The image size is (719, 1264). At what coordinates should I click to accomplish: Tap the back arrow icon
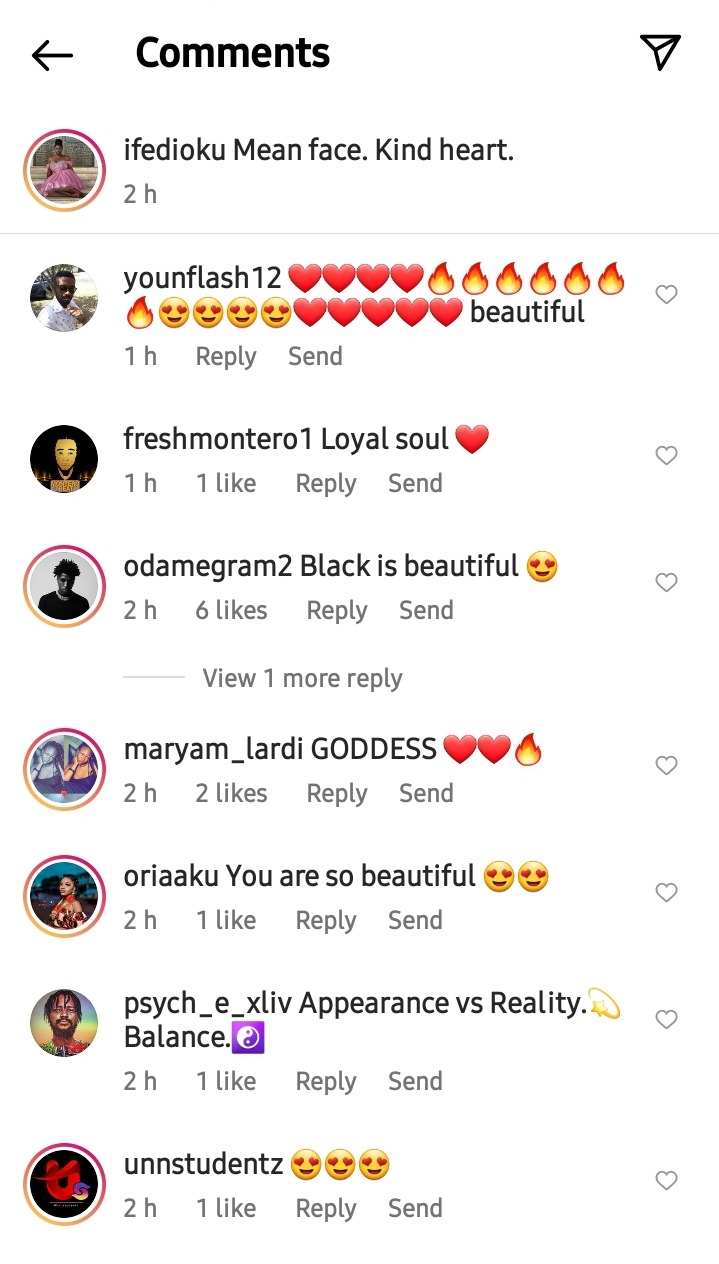click(53, 55)
